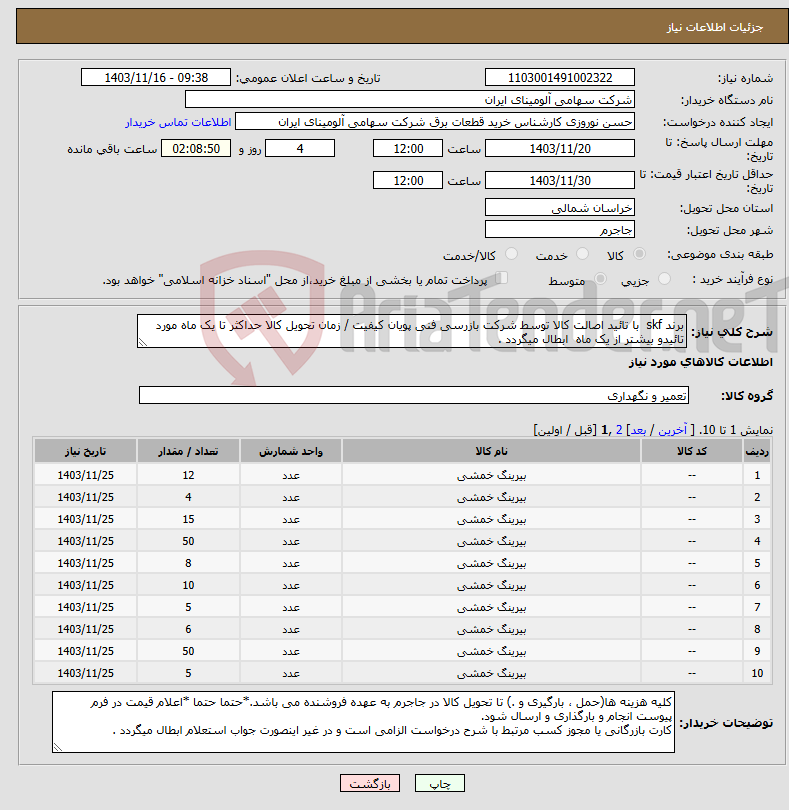This screenshot has width=789, height=810.
Task: Go to آخرین (last) page link
Action: click(x=672, y=430)
